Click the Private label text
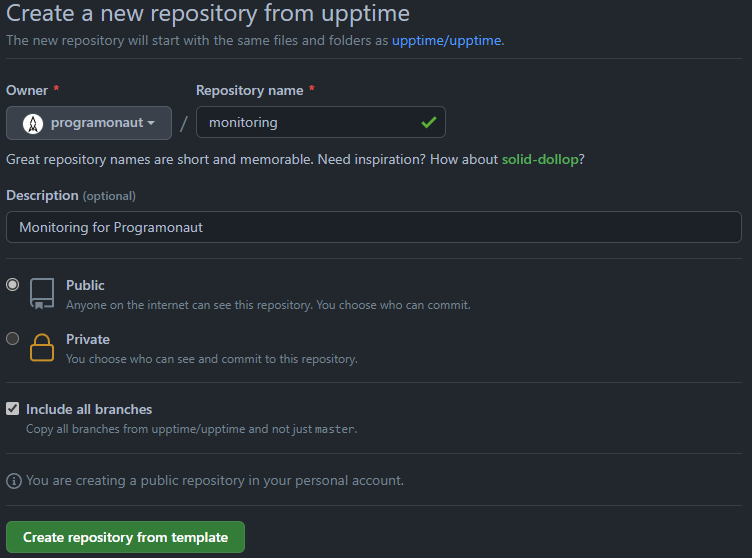Viewport: 752px width, 558px height. pyautogui.click(x=88, y=339)
